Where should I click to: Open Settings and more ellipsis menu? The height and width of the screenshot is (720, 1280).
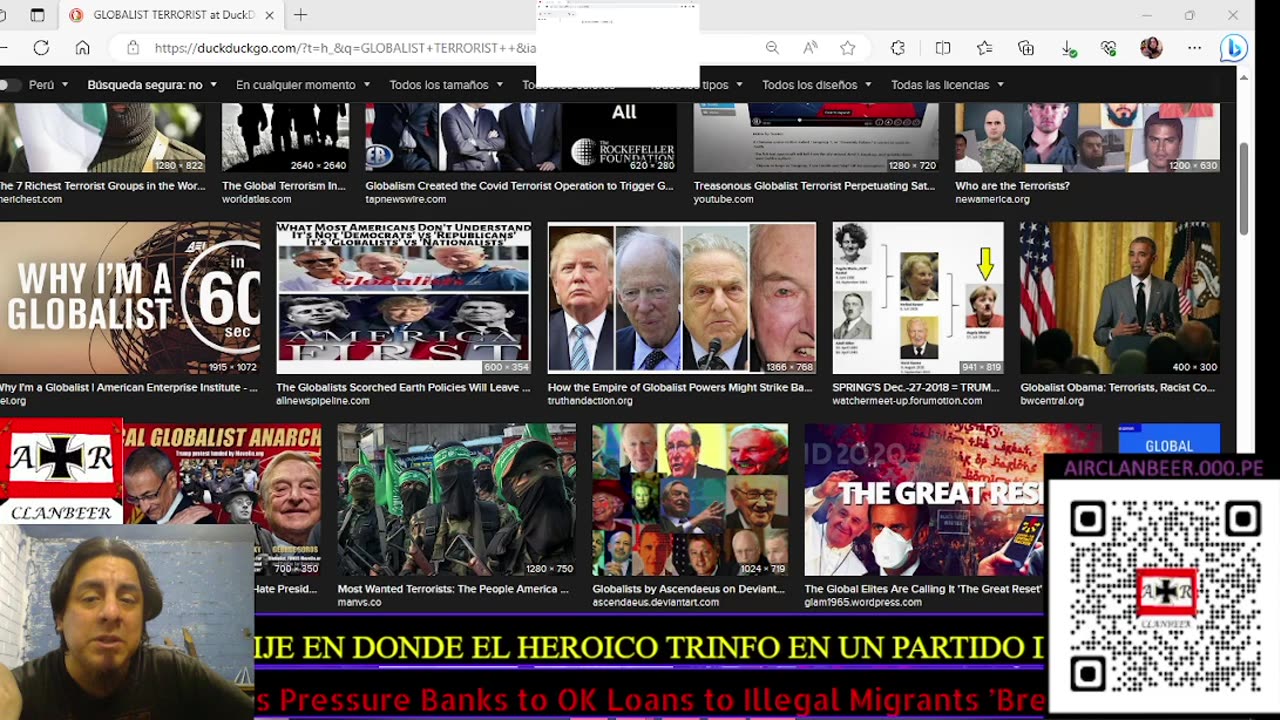coord(1194,48)
